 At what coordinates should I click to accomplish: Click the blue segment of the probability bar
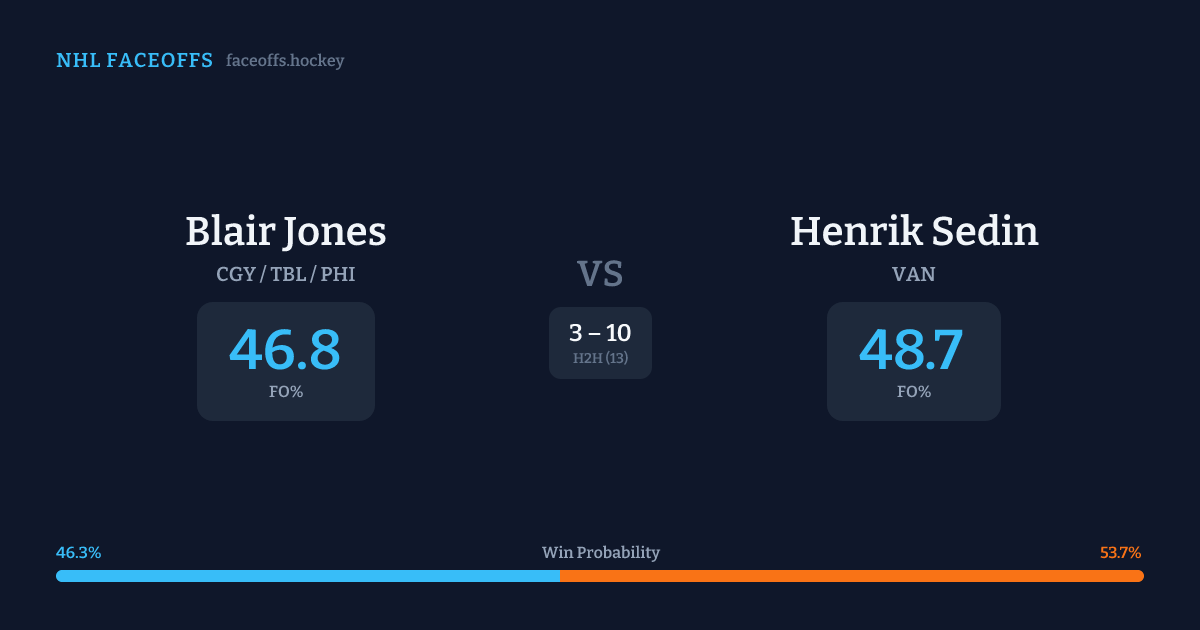tap(300, 576)
